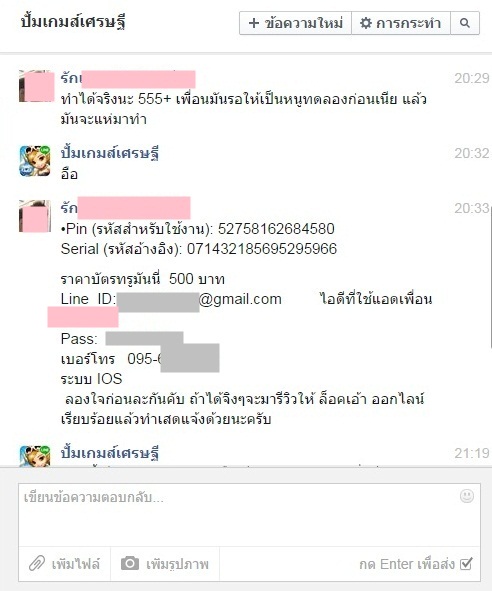
Task: Click the 20:33 message timestamp
Action: (472, 208)
